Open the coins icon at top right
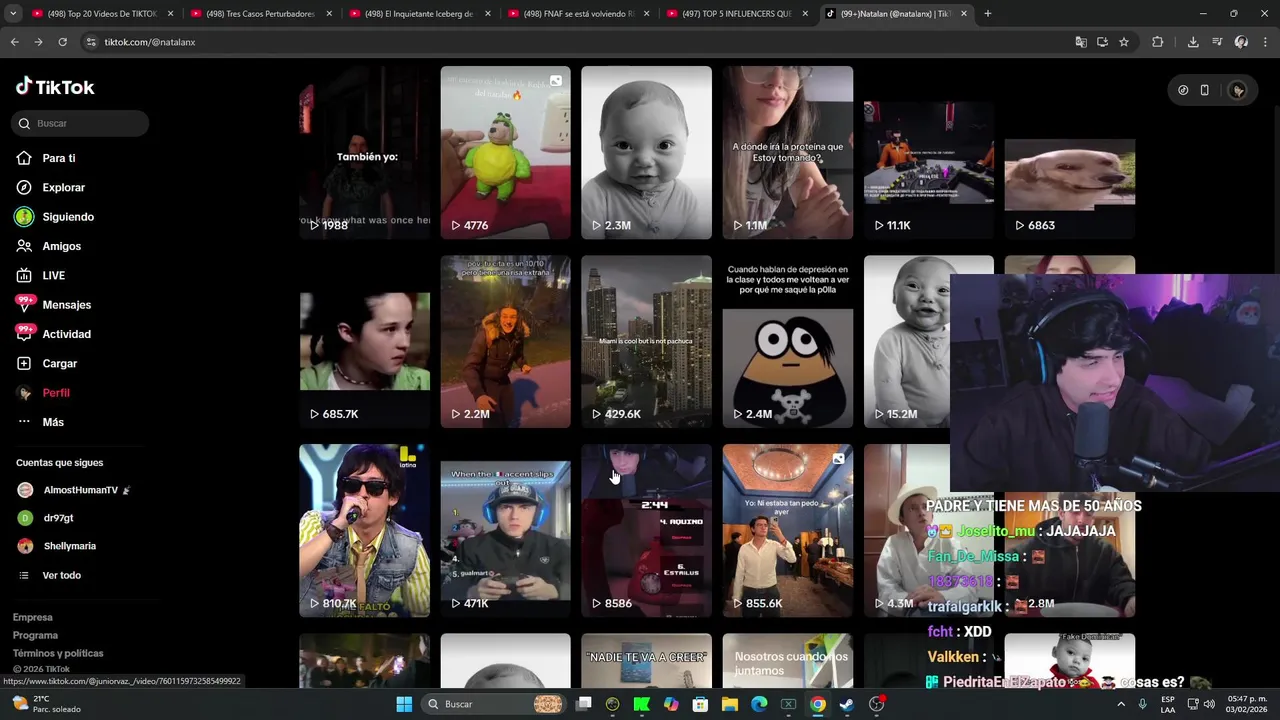 click(x=1183, y=90)
